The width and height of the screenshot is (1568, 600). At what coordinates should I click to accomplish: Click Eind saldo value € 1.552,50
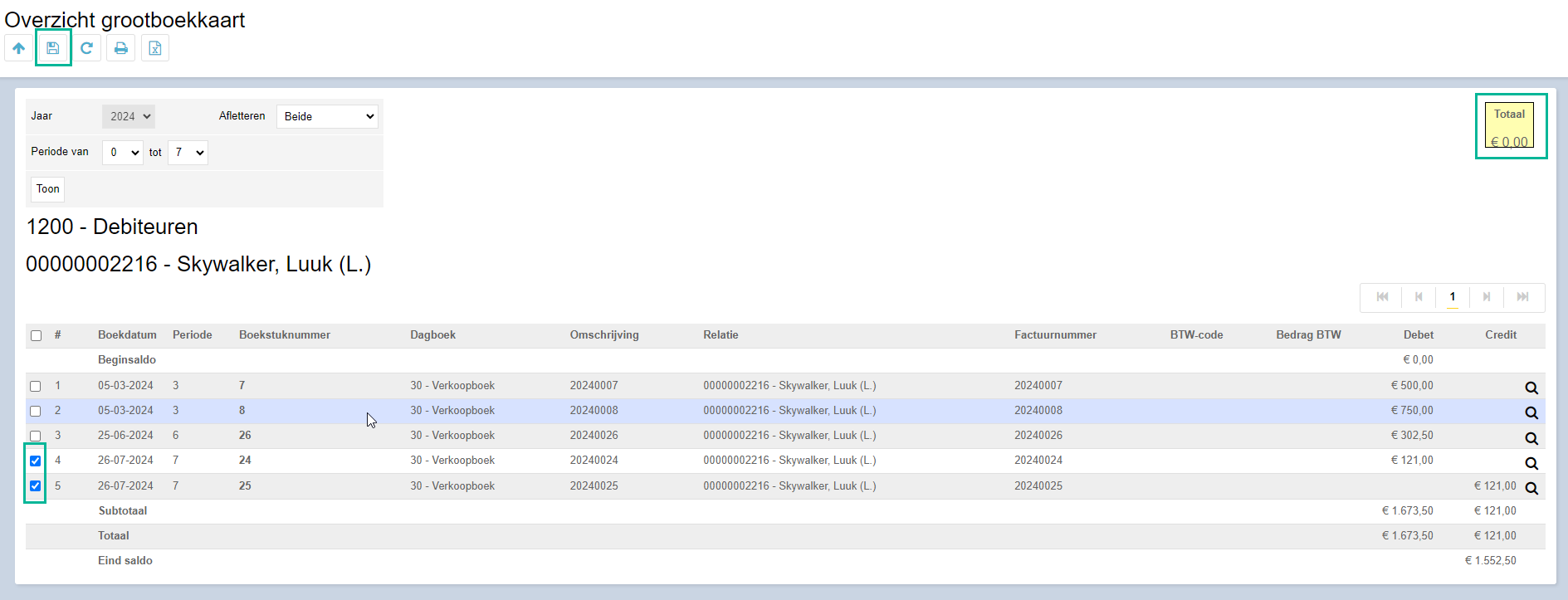click(x=1490, y=561)
